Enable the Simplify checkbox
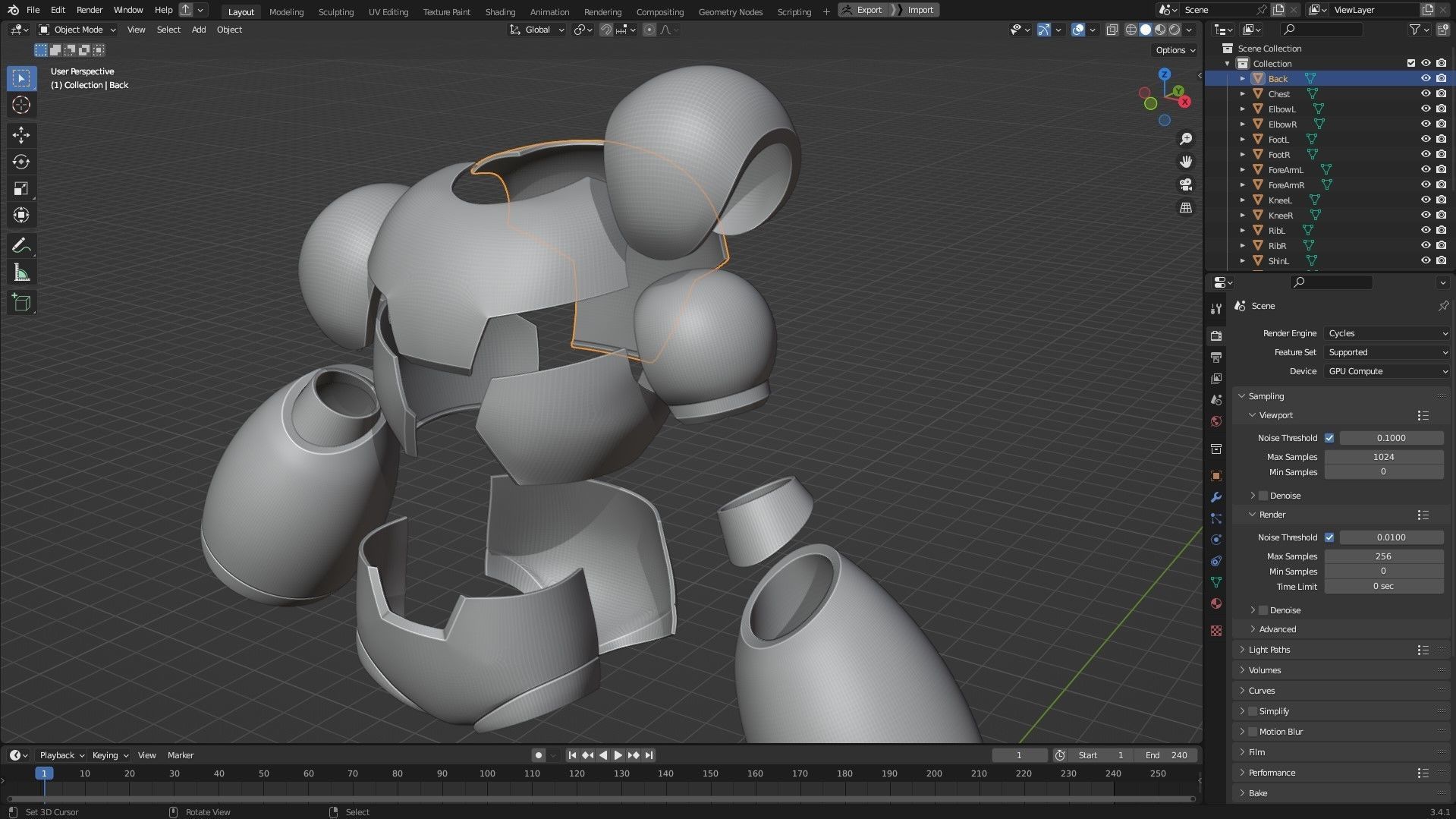Viewport: 1456px width, 819px height. 1253,711
